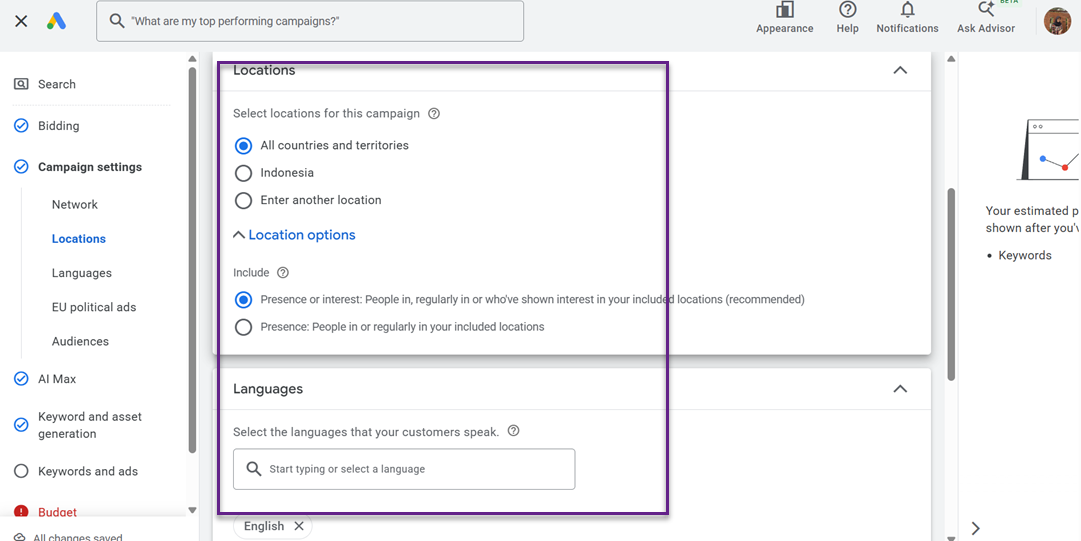
Task: Click the sidebar scrollbar down arrow
Action: (x=192, y=511)
